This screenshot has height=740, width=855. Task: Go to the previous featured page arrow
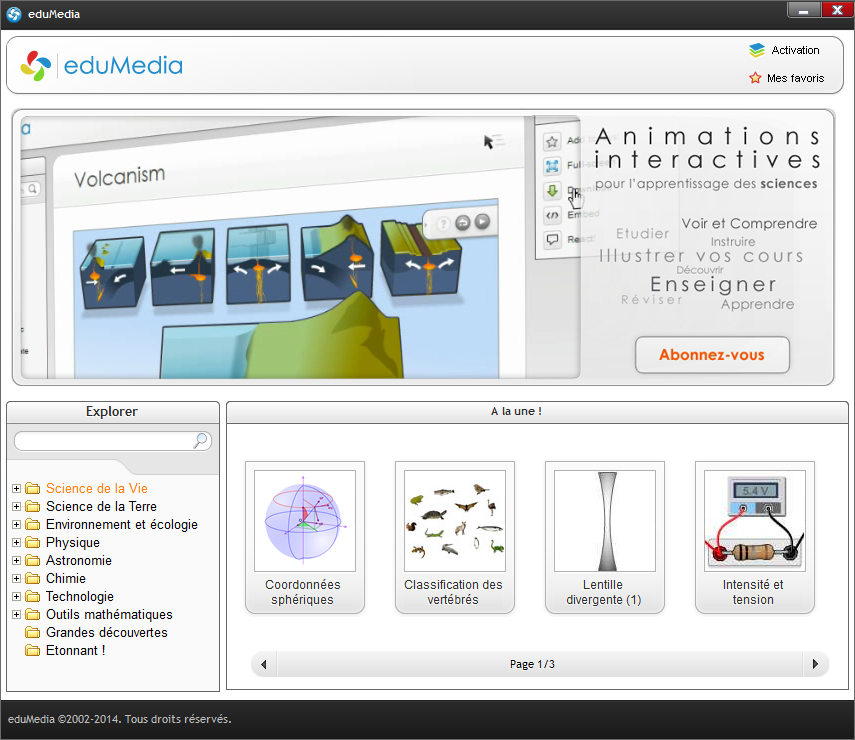(x=264, y=664)
